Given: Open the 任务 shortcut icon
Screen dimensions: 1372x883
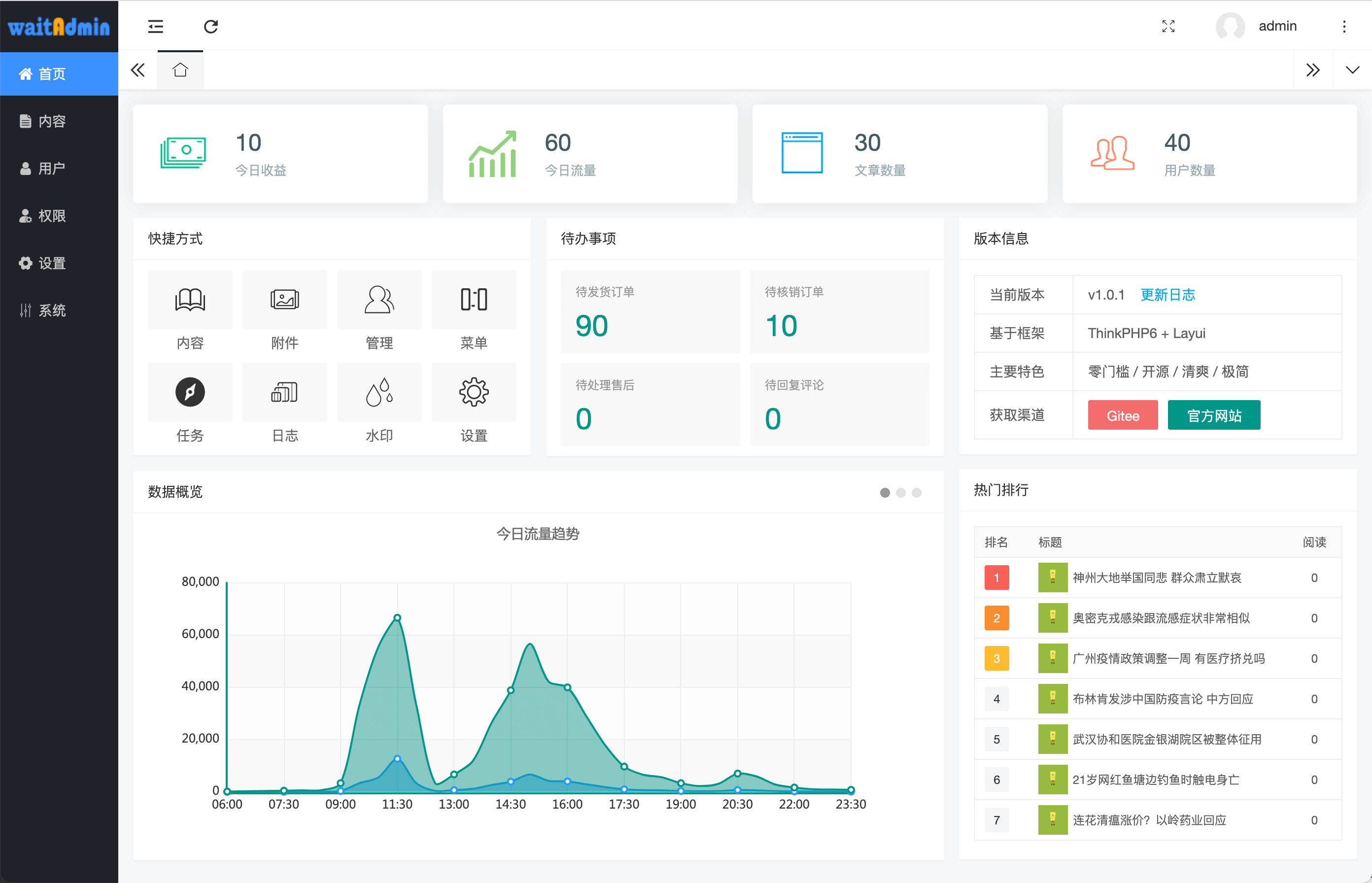Looking at the screenshot, I should point(190,392).
